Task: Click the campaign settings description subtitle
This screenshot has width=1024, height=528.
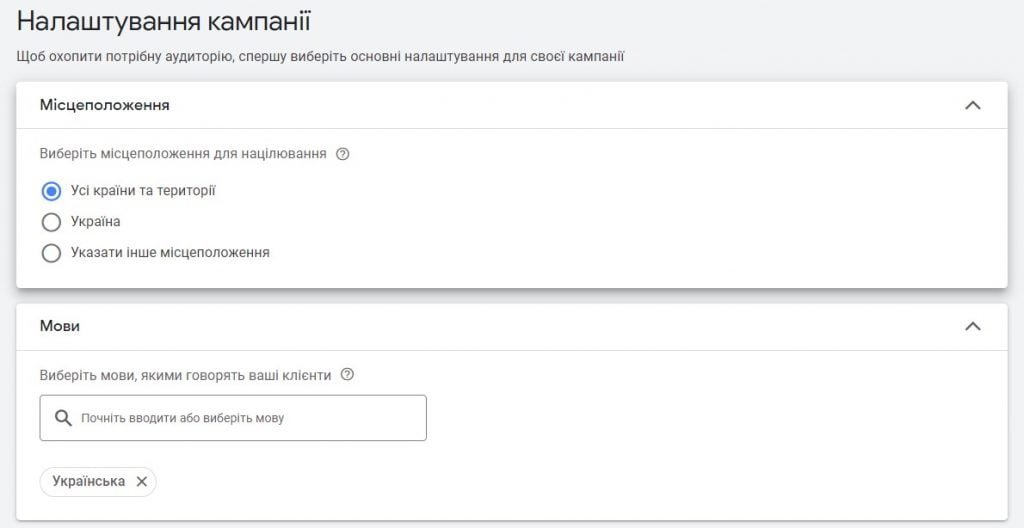Action: point(320,57)
